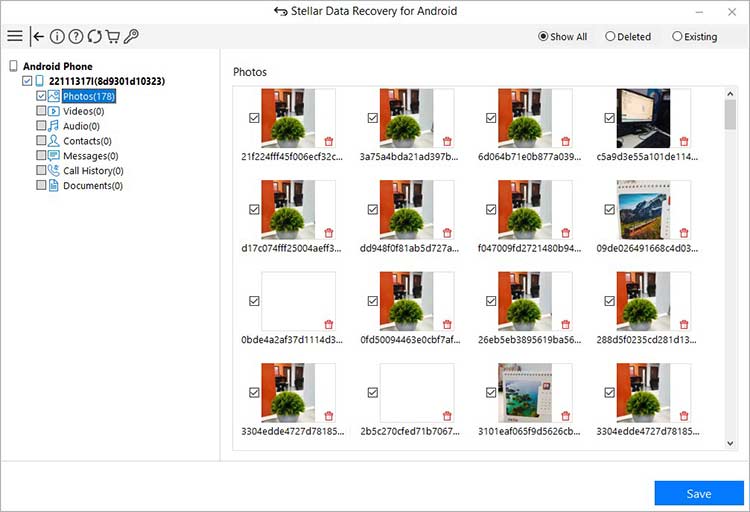Click the Save button

tap(699, 493)
